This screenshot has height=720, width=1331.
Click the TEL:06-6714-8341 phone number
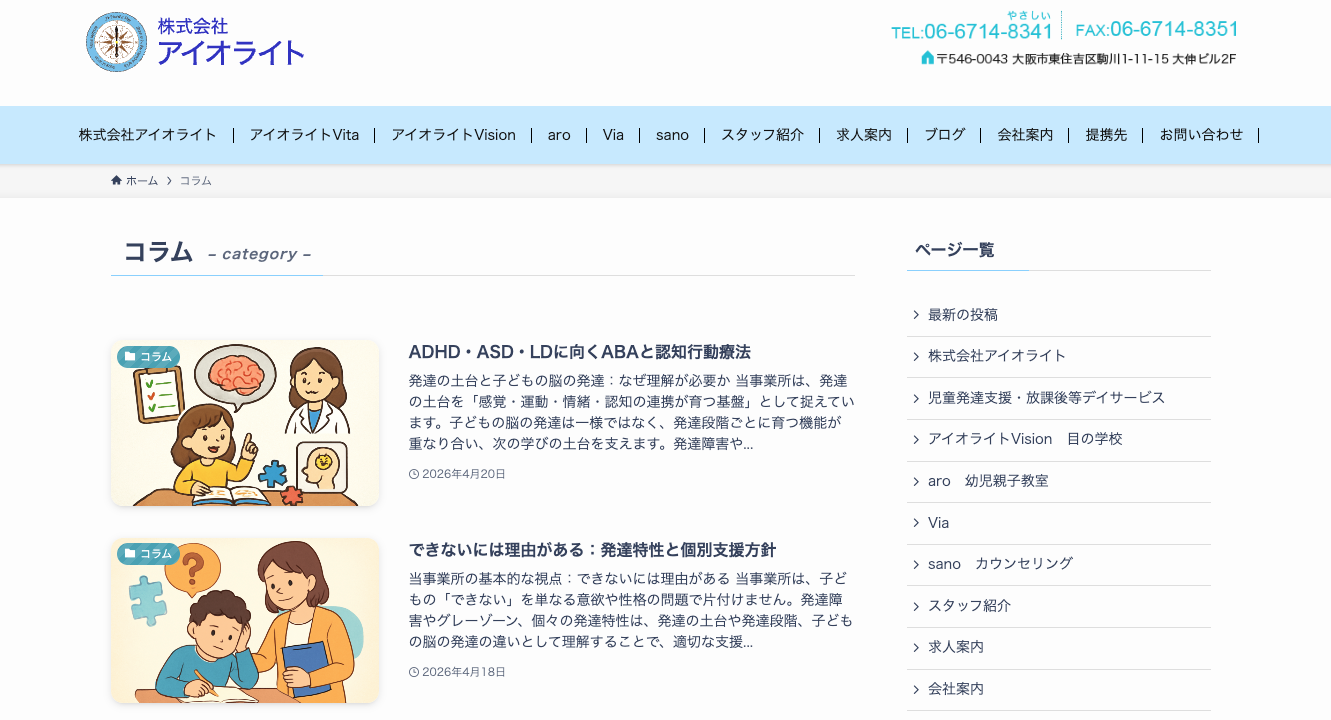point(972,31)
